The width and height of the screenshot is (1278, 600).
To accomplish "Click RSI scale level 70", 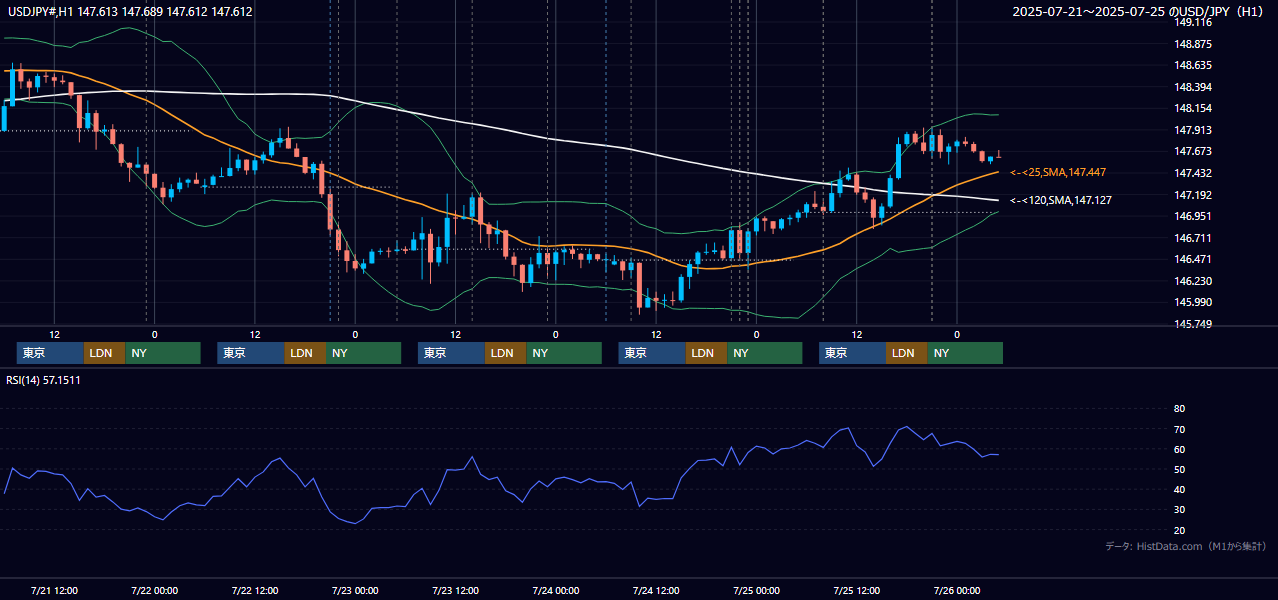I will 1179,429.
